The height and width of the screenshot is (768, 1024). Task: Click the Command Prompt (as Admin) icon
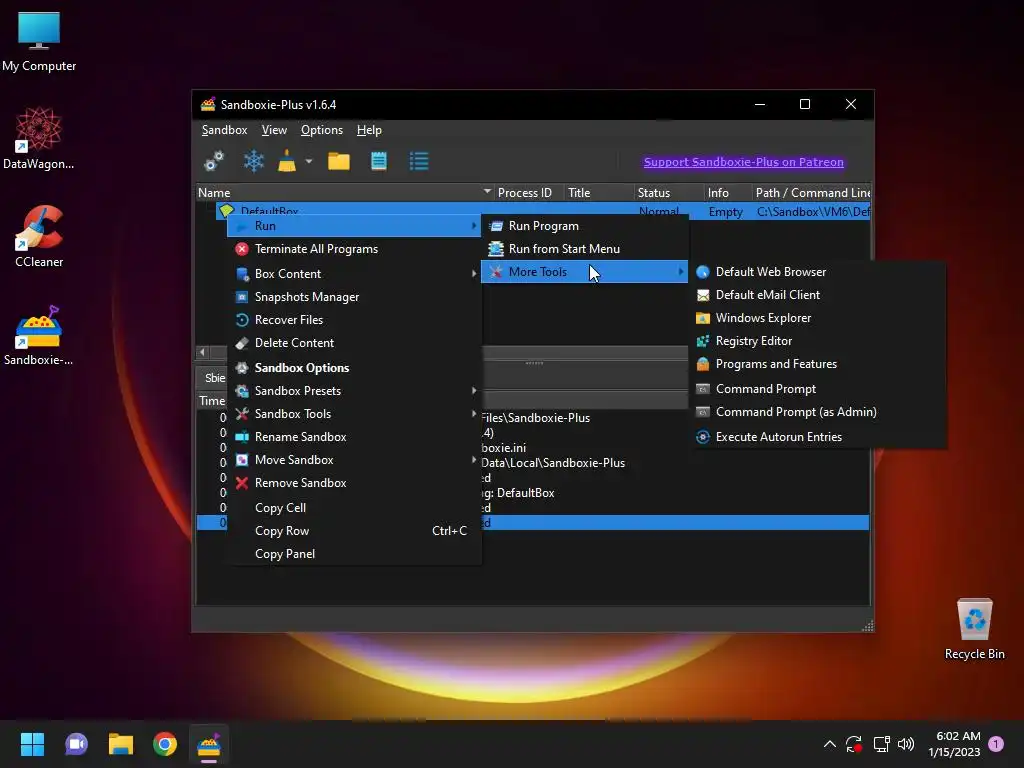pos(703,412)
